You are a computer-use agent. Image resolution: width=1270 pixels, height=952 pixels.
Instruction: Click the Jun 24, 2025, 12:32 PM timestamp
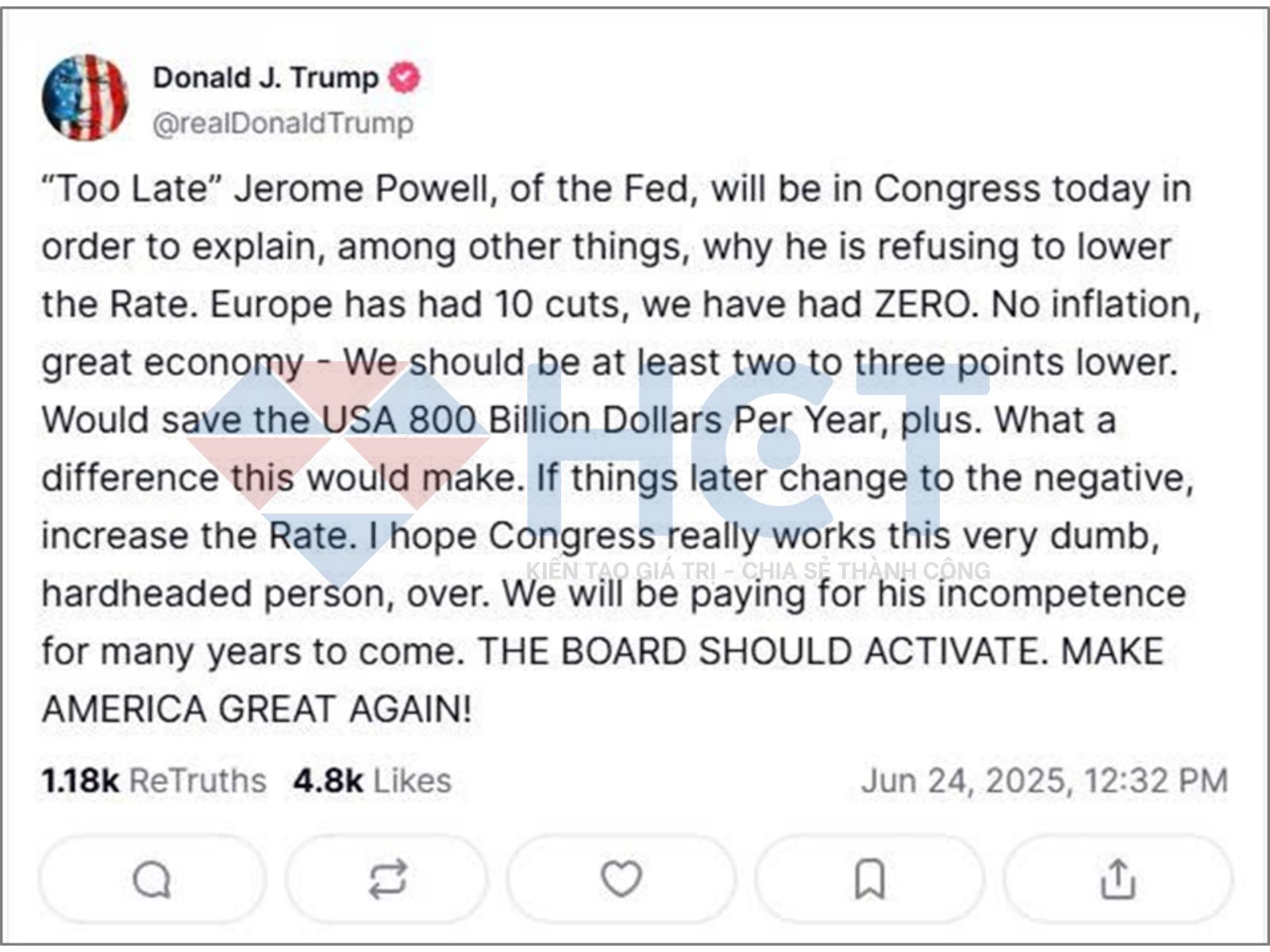pyautogui.click(x=1044, y=781)
